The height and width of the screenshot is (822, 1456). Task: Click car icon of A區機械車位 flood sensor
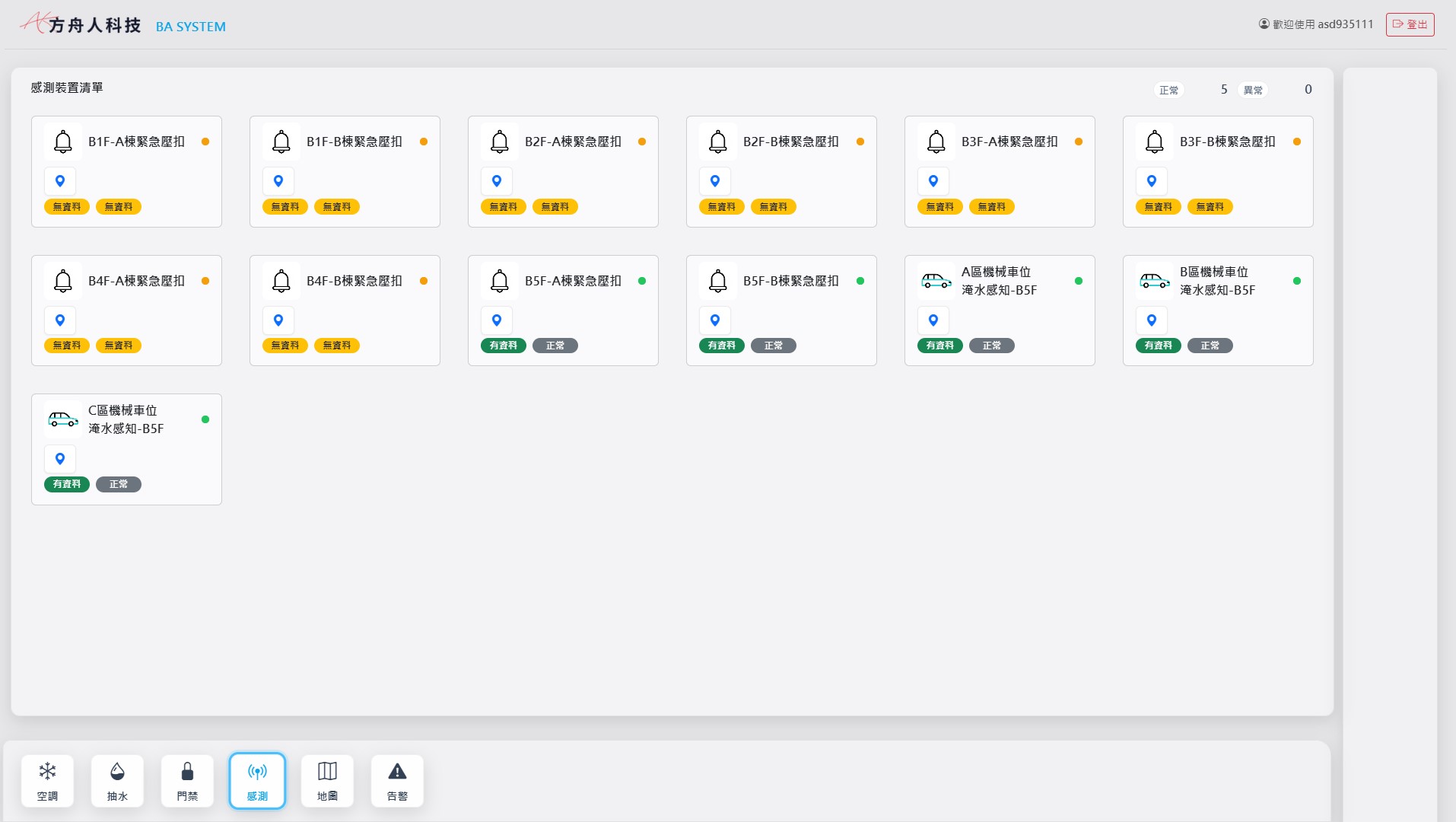pos(936,281)
